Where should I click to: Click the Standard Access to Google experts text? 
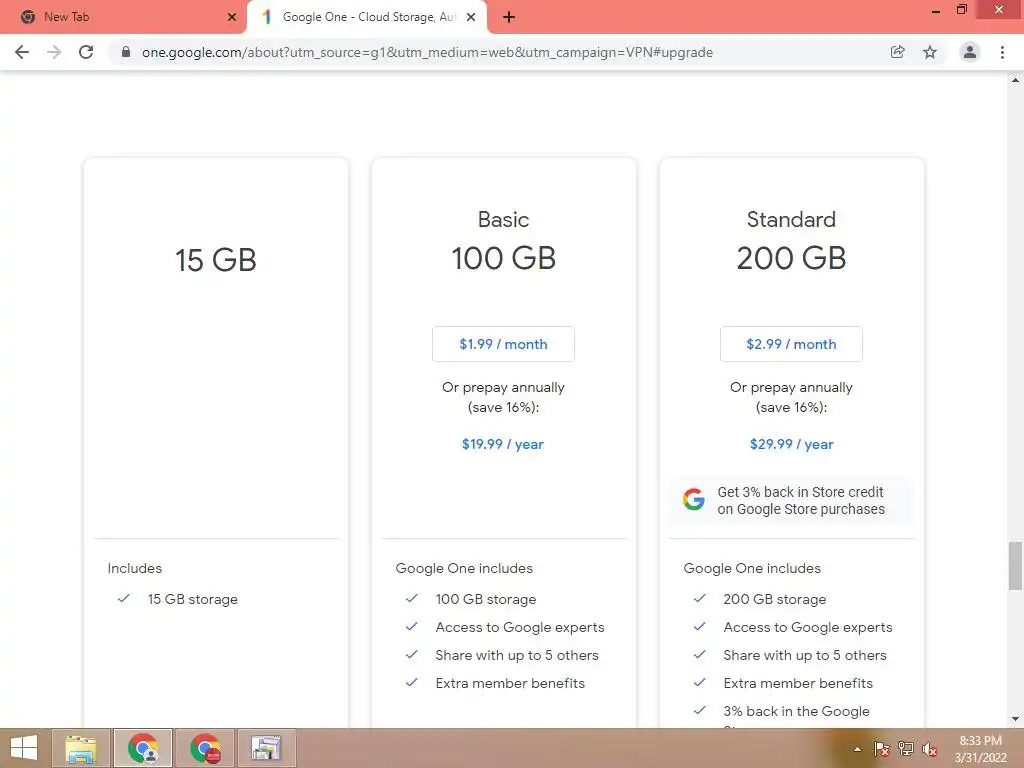(x=808, y=628)
